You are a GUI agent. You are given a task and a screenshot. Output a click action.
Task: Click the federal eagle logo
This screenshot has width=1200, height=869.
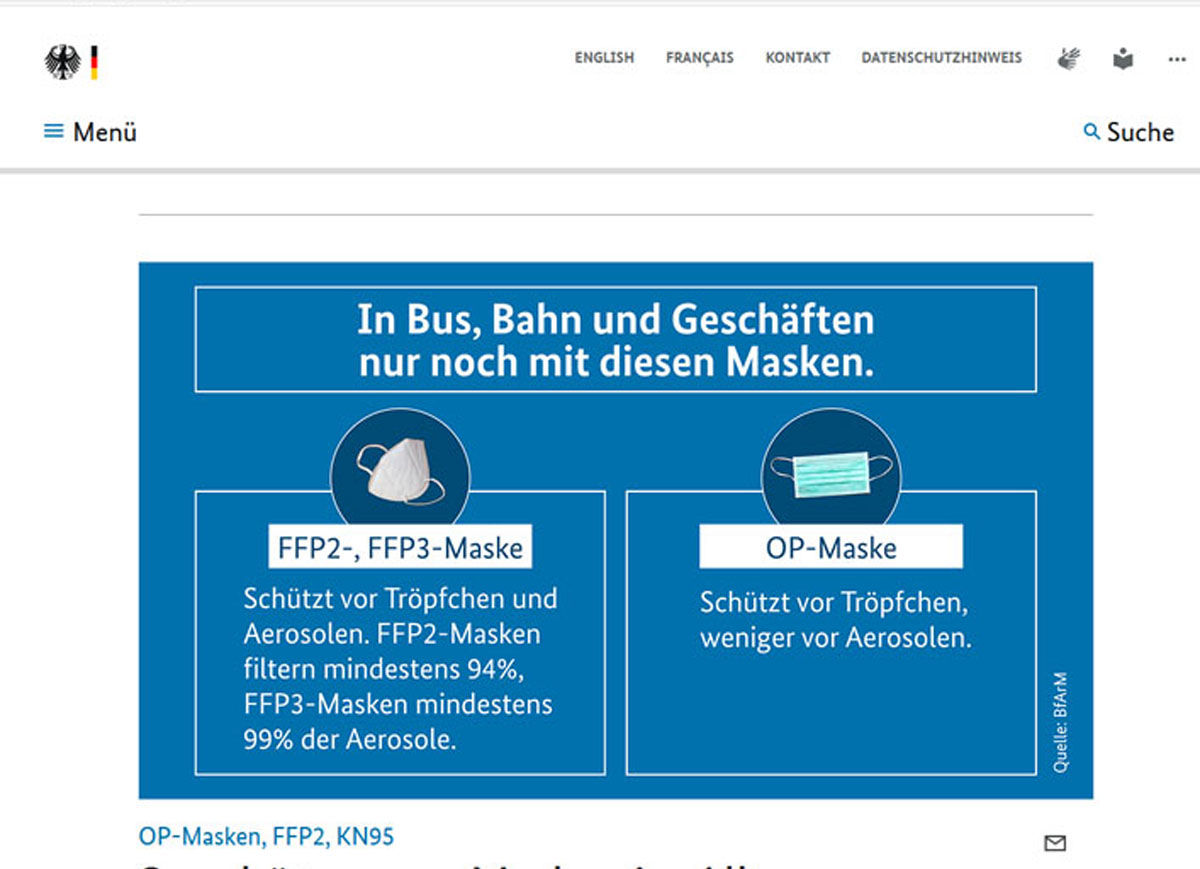(62, 62)
